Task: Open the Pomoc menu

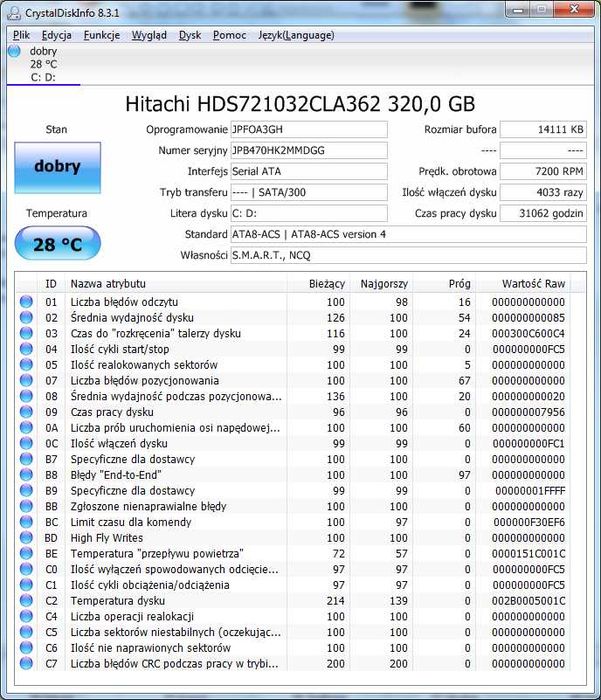Action: [x=230, y=35]
